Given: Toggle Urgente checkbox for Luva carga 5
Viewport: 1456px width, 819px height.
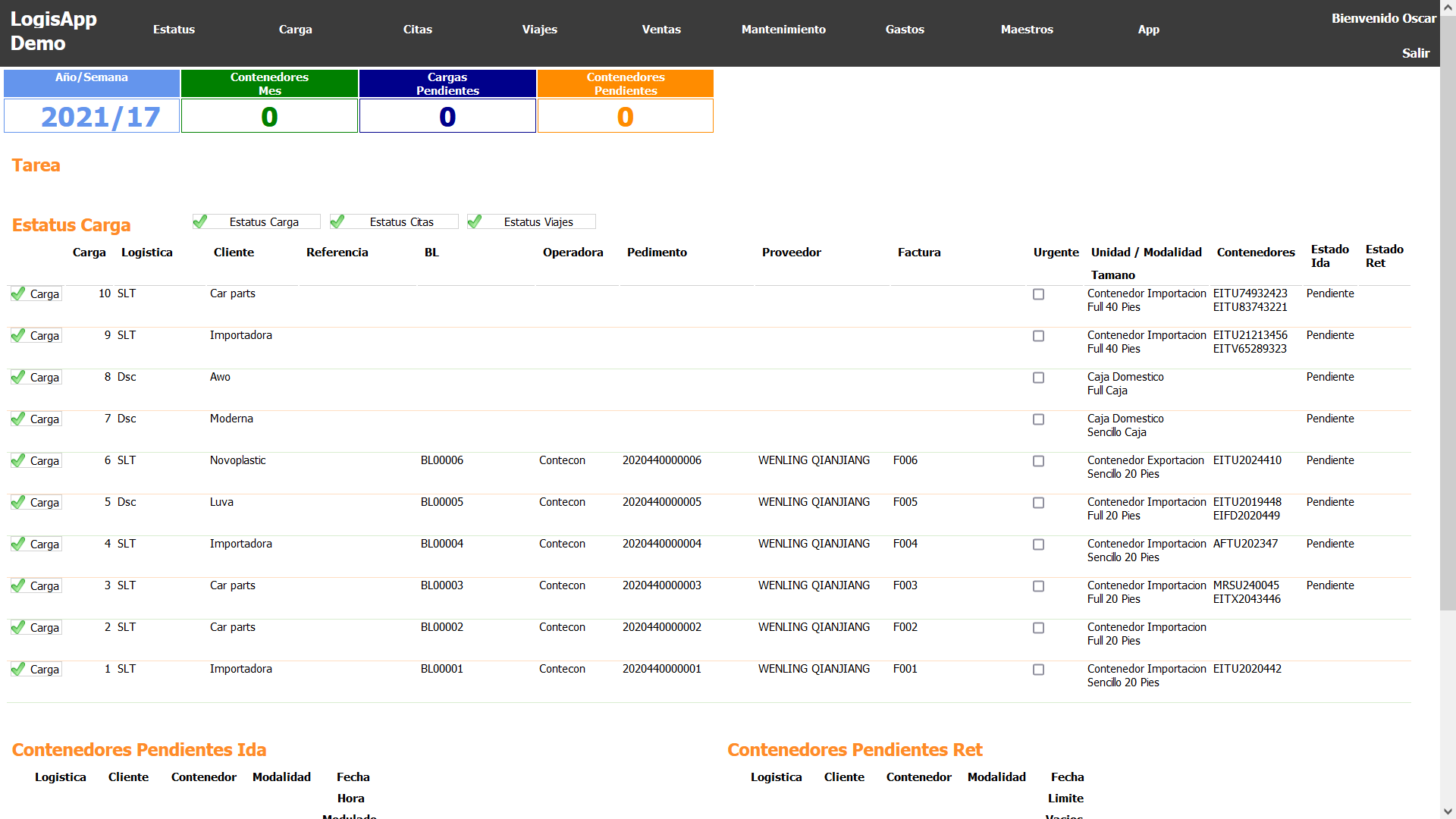Looking at the screenshot, I should tap(1038, 503).
